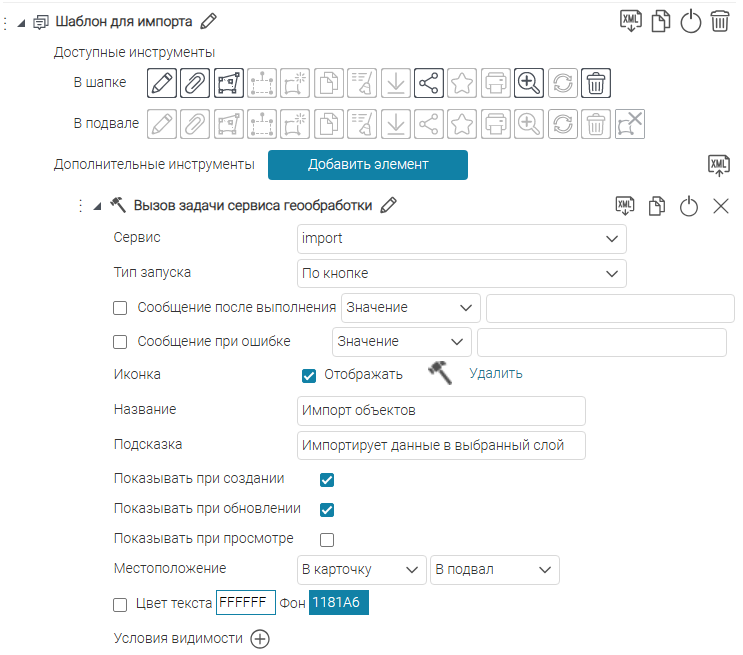Click the "Название" input field

point(441,411)
